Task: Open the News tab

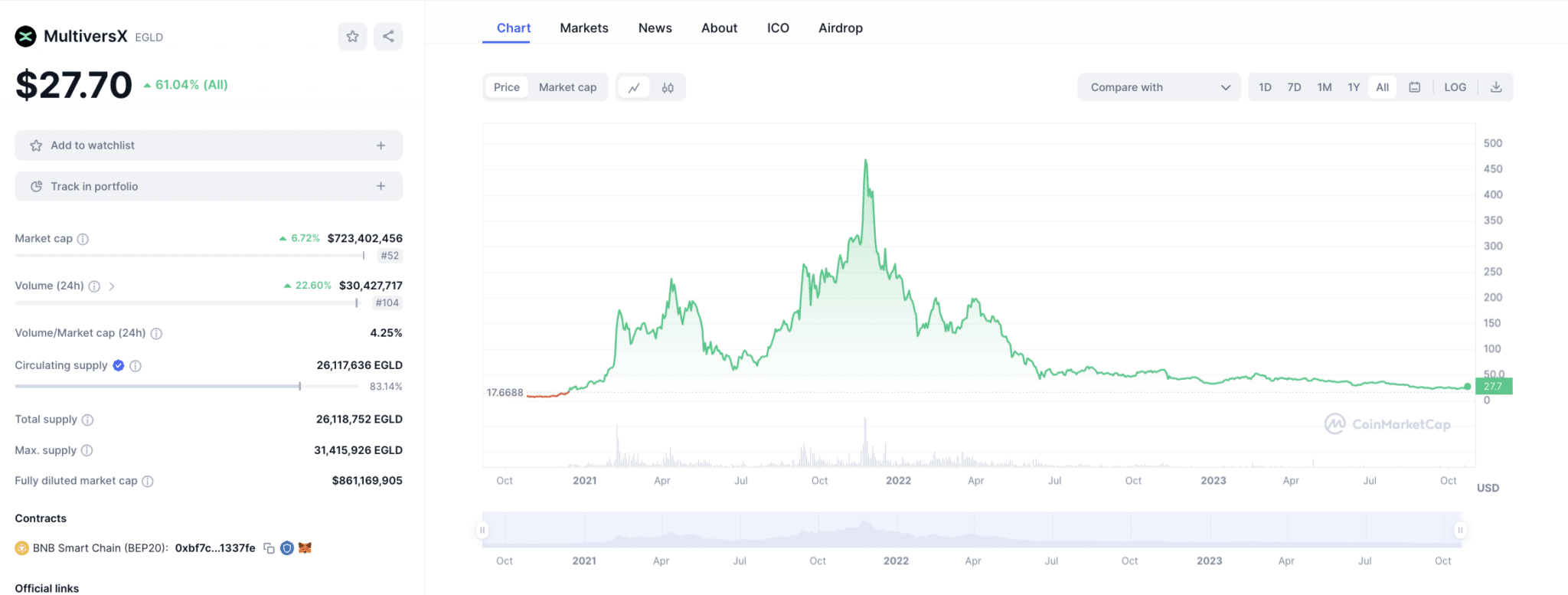Action: [655, 28]
